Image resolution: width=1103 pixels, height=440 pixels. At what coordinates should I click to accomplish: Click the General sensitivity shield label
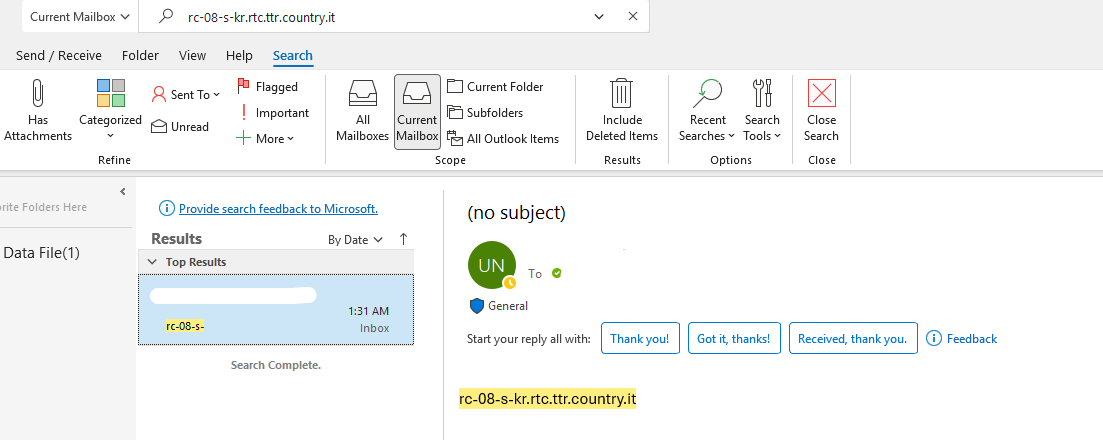[x=499, y=306]
